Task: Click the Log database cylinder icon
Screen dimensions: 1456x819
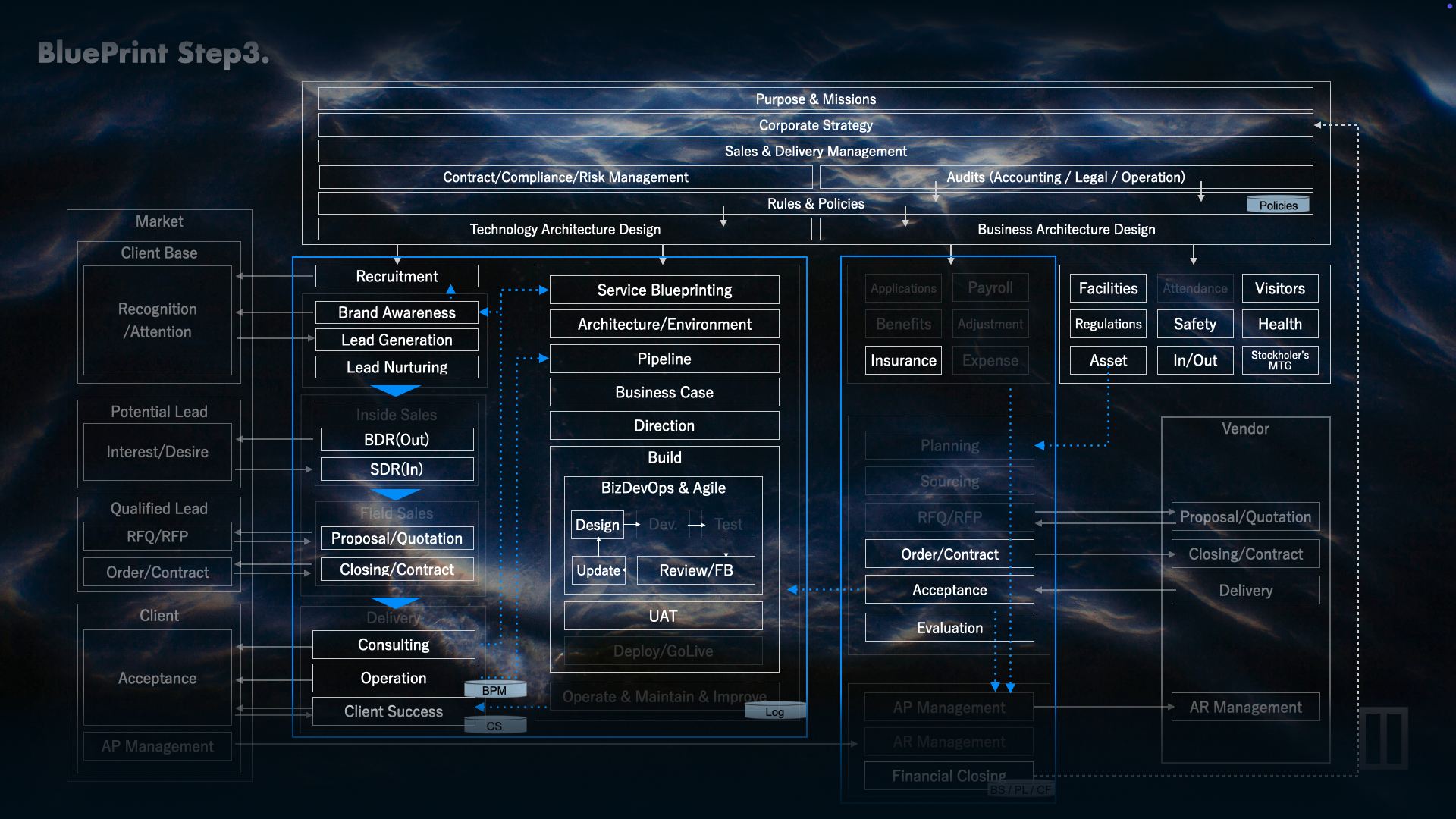Action: point(774,711)
